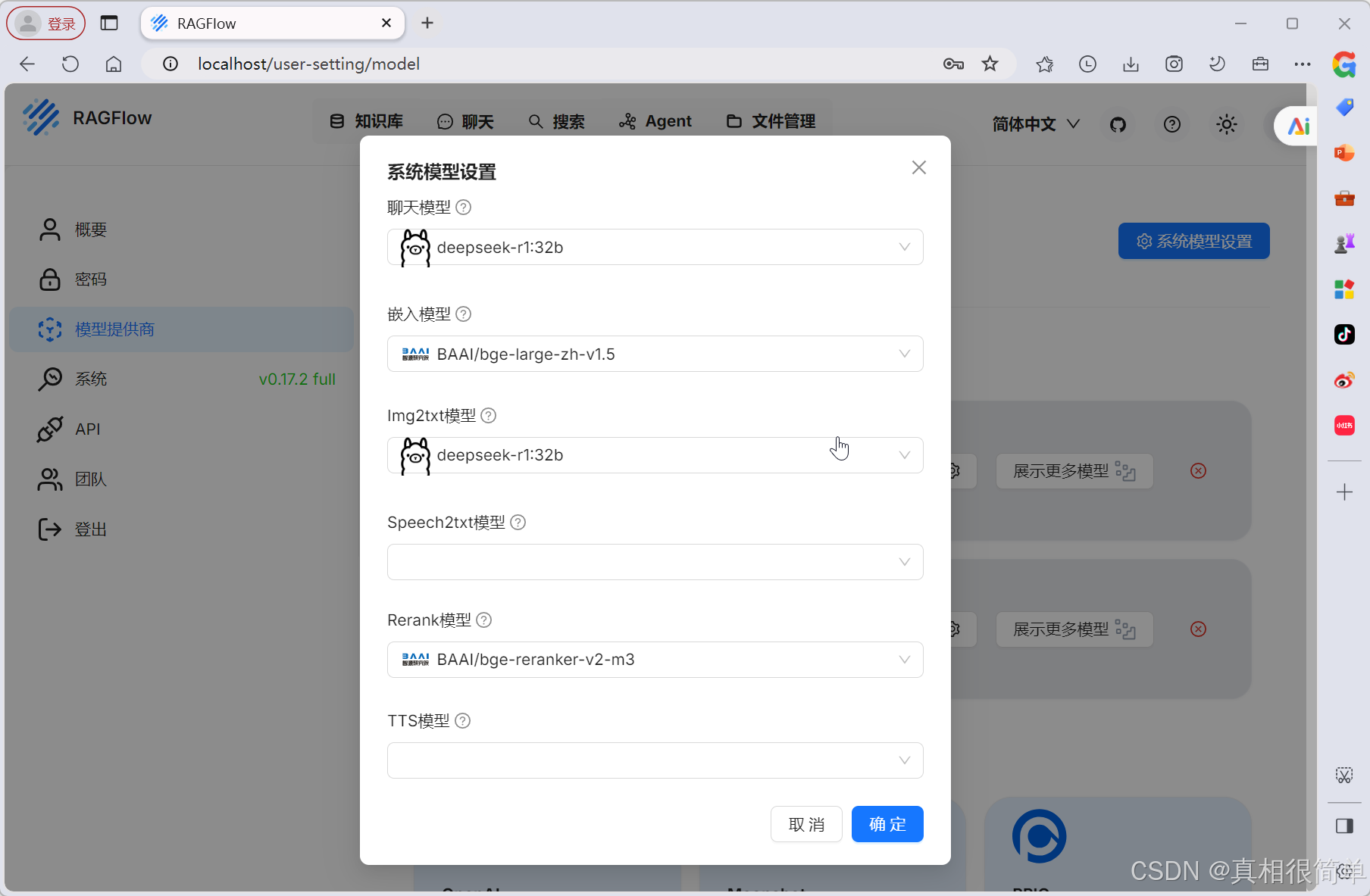Take a web screenshot capture
This screenshot has height=896, width=1370.
1174,64
